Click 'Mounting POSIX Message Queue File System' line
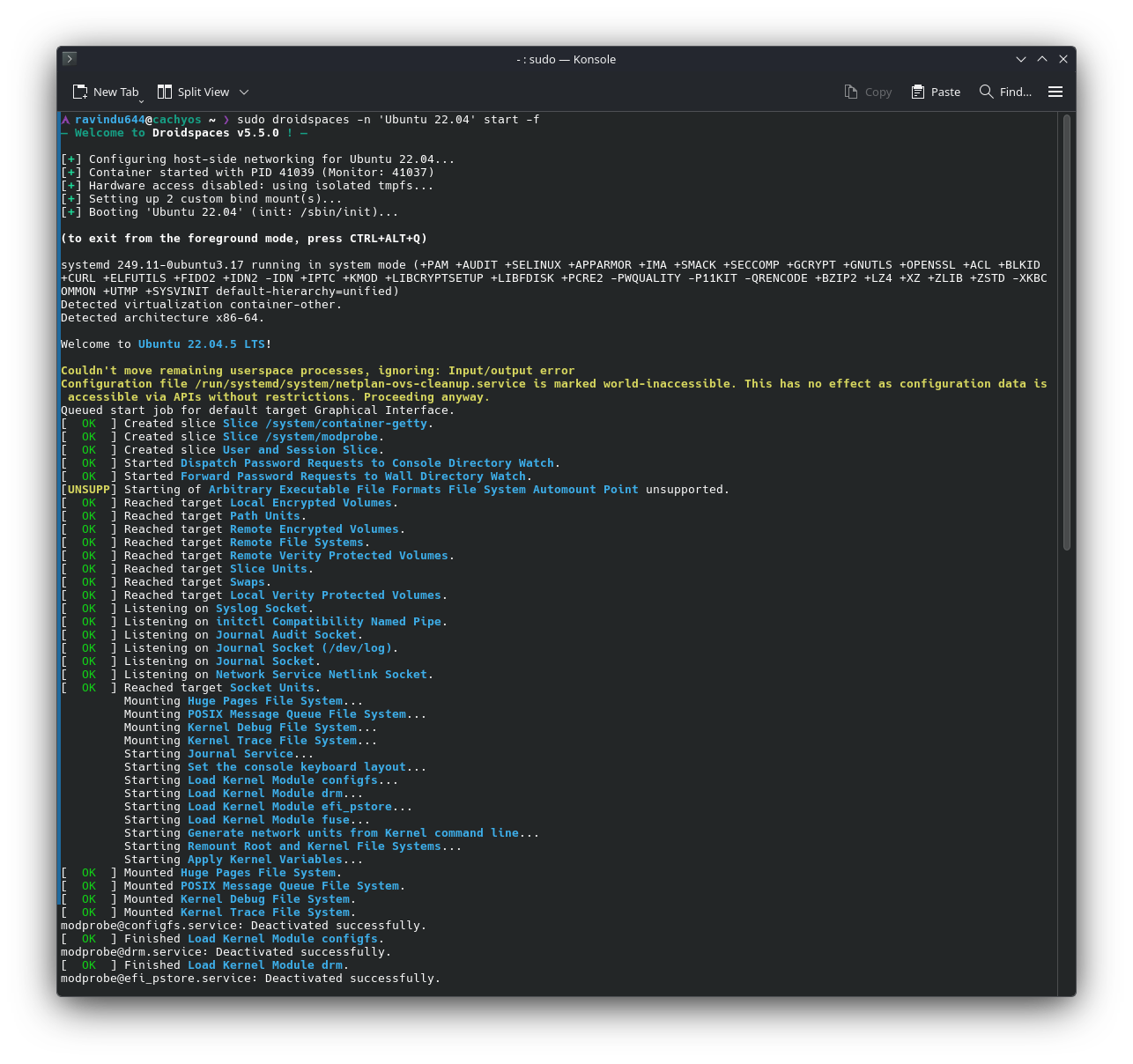Viewport: 1133px width, 1064px height. pyautogui.click(x=275, y=714)
